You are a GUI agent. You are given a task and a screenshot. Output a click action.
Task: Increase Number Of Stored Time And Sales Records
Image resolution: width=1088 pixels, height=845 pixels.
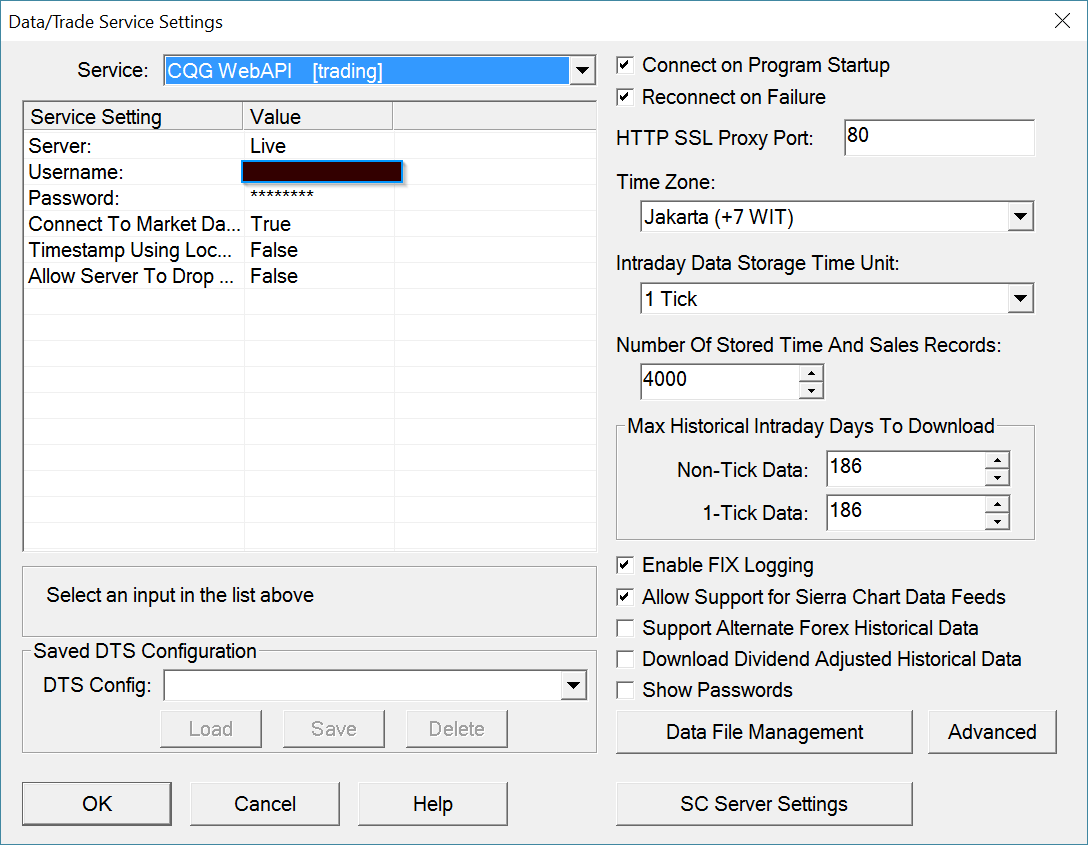coord(811,373)
